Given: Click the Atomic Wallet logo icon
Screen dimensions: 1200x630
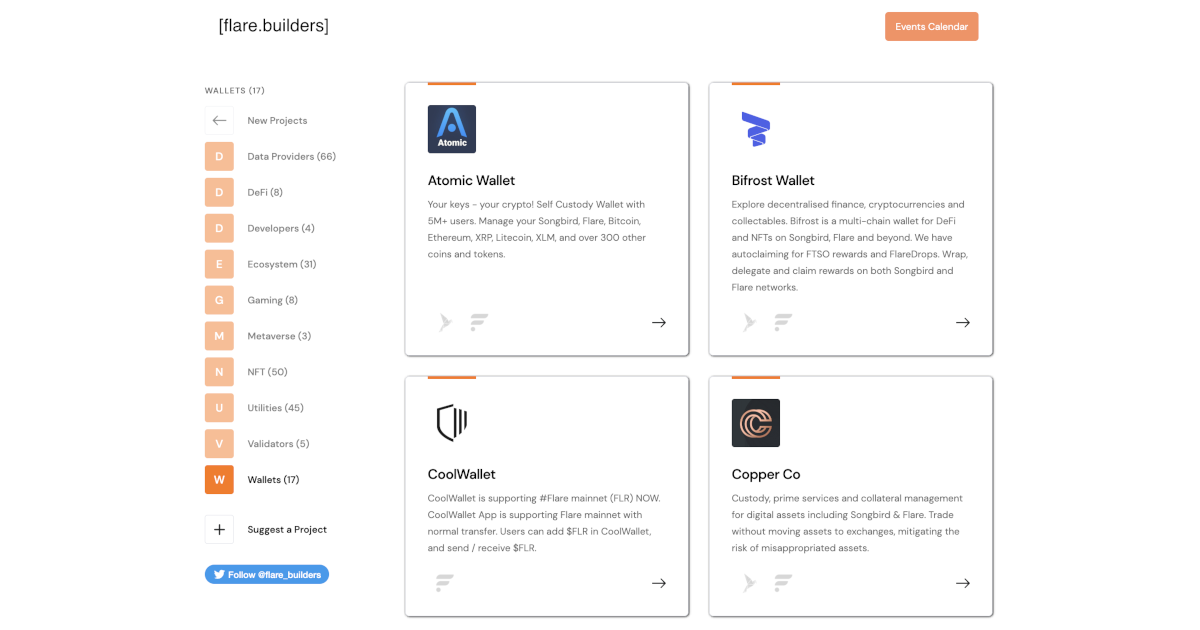Looking at the screenshot, I should click(452, 128).
